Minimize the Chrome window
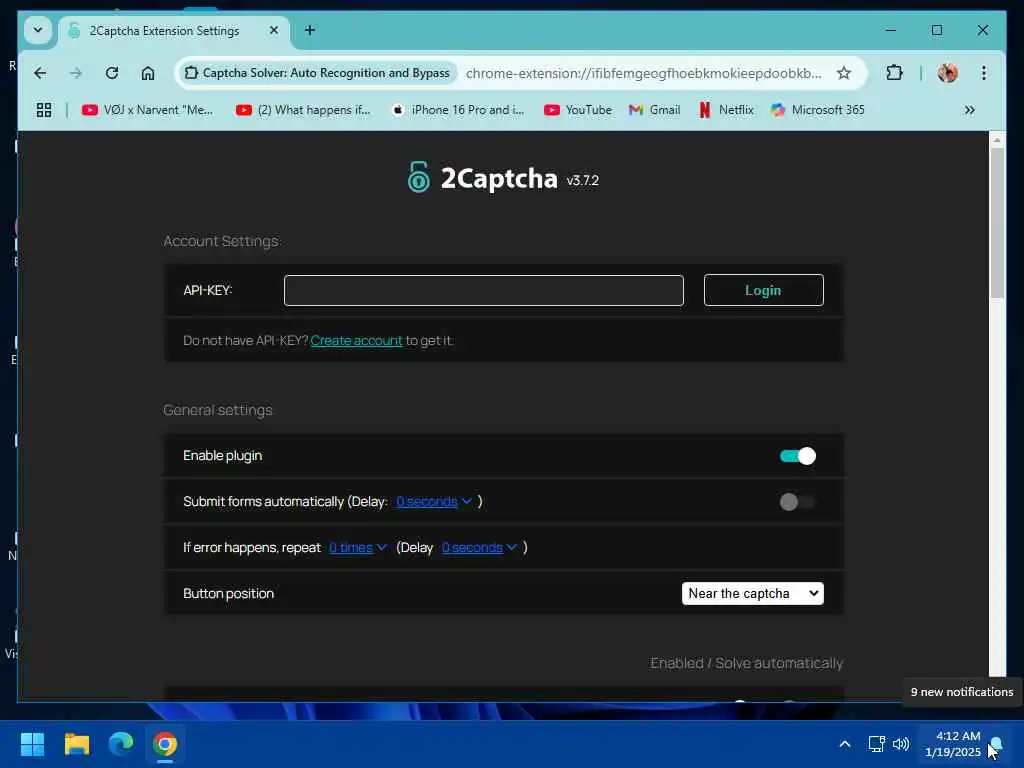 pos(890,30)
